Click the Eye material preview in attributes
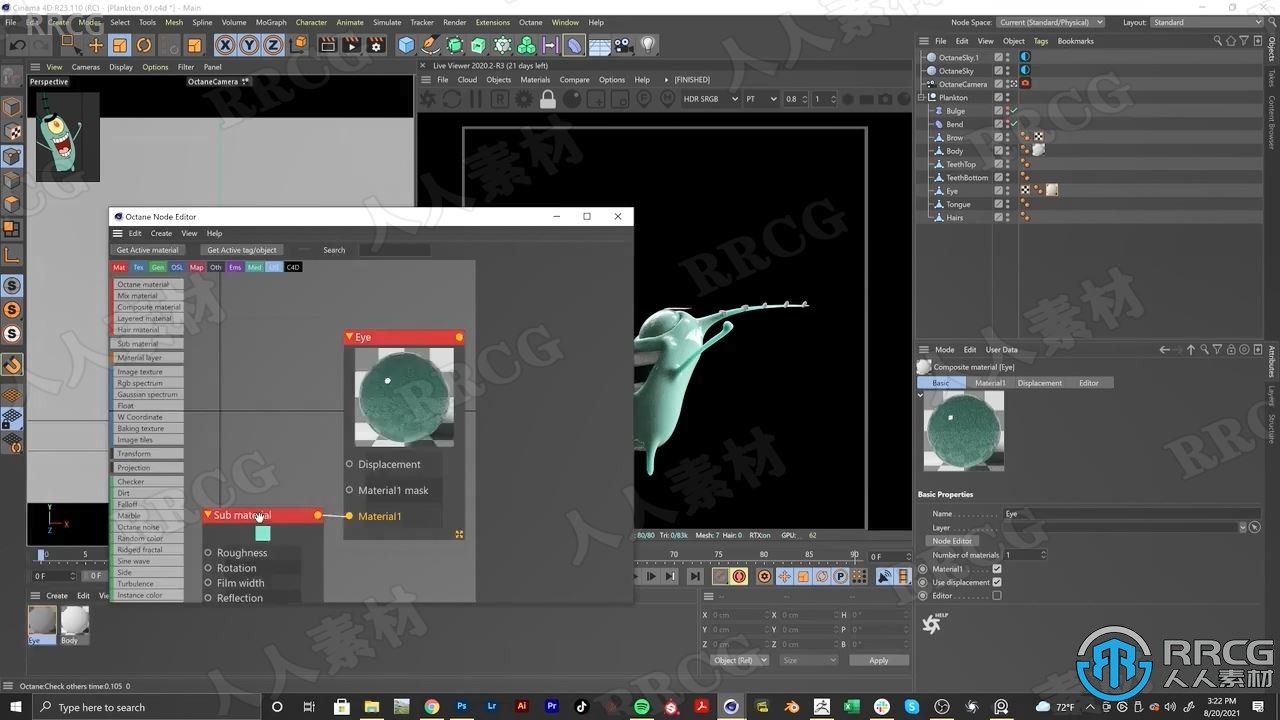The width and height of the screenshot is (1280, 720). pos(964,430)
